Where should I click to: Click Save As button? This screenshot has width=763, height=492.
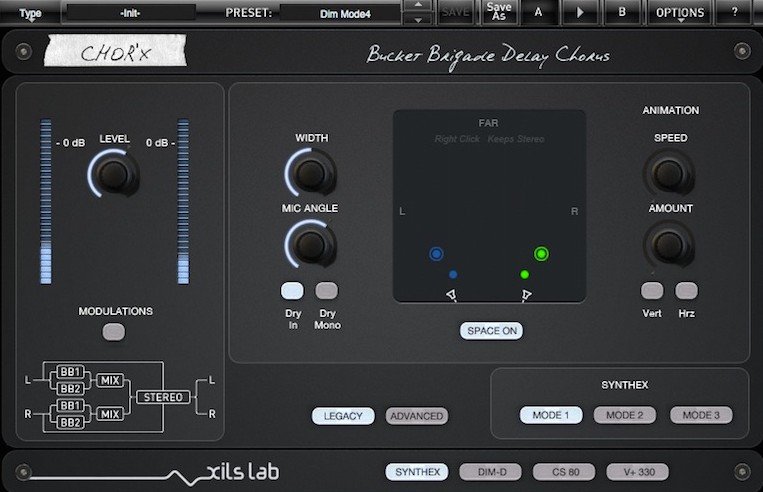click(x=498, y=12)
